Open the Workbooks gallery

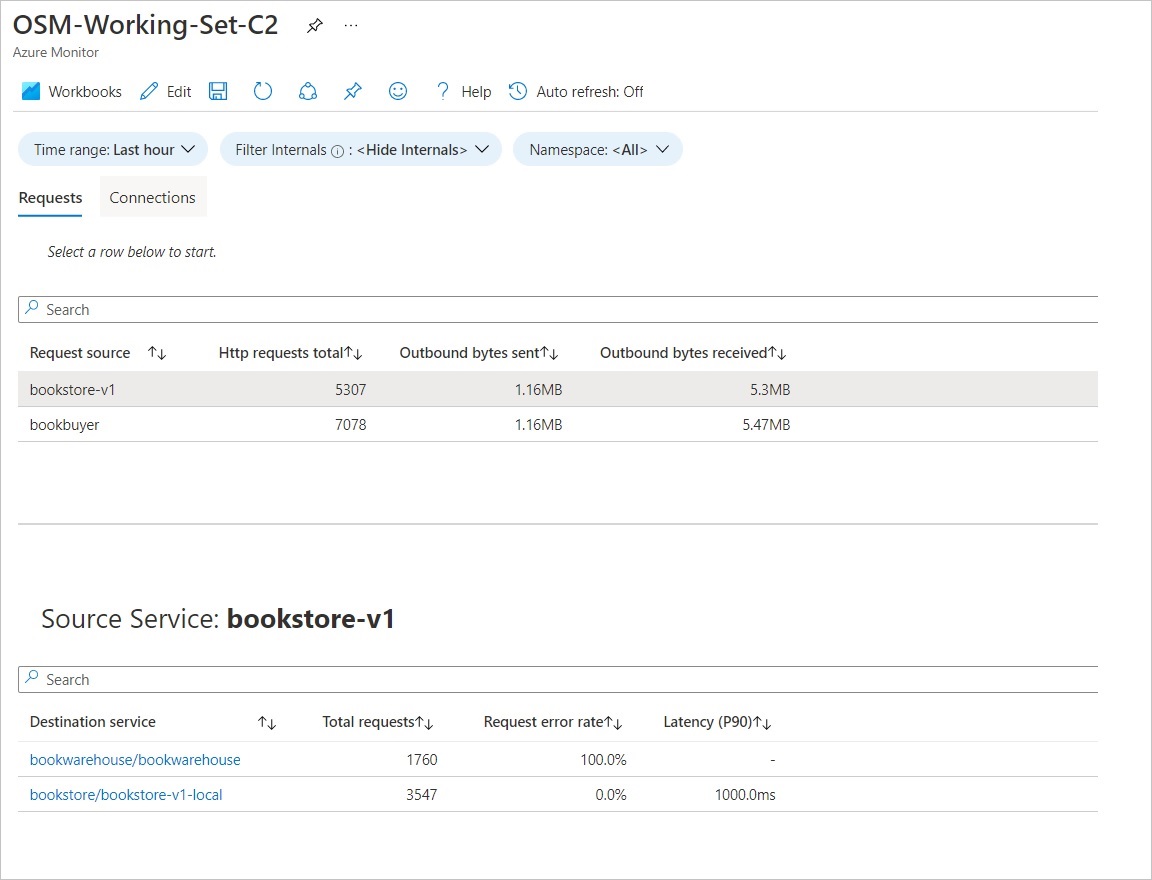(72, 91)
